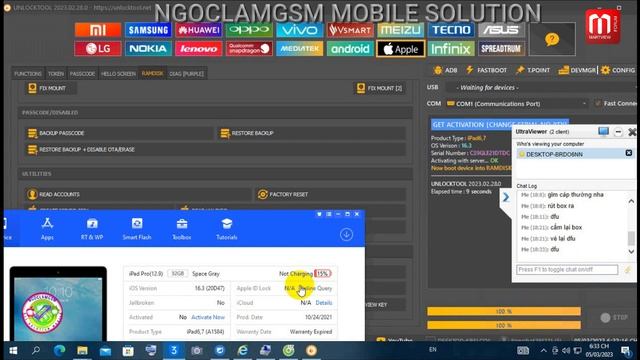Switch to the HELLO SCREEN tab
This screenshot has height=360, width=640.
(118, 74)
